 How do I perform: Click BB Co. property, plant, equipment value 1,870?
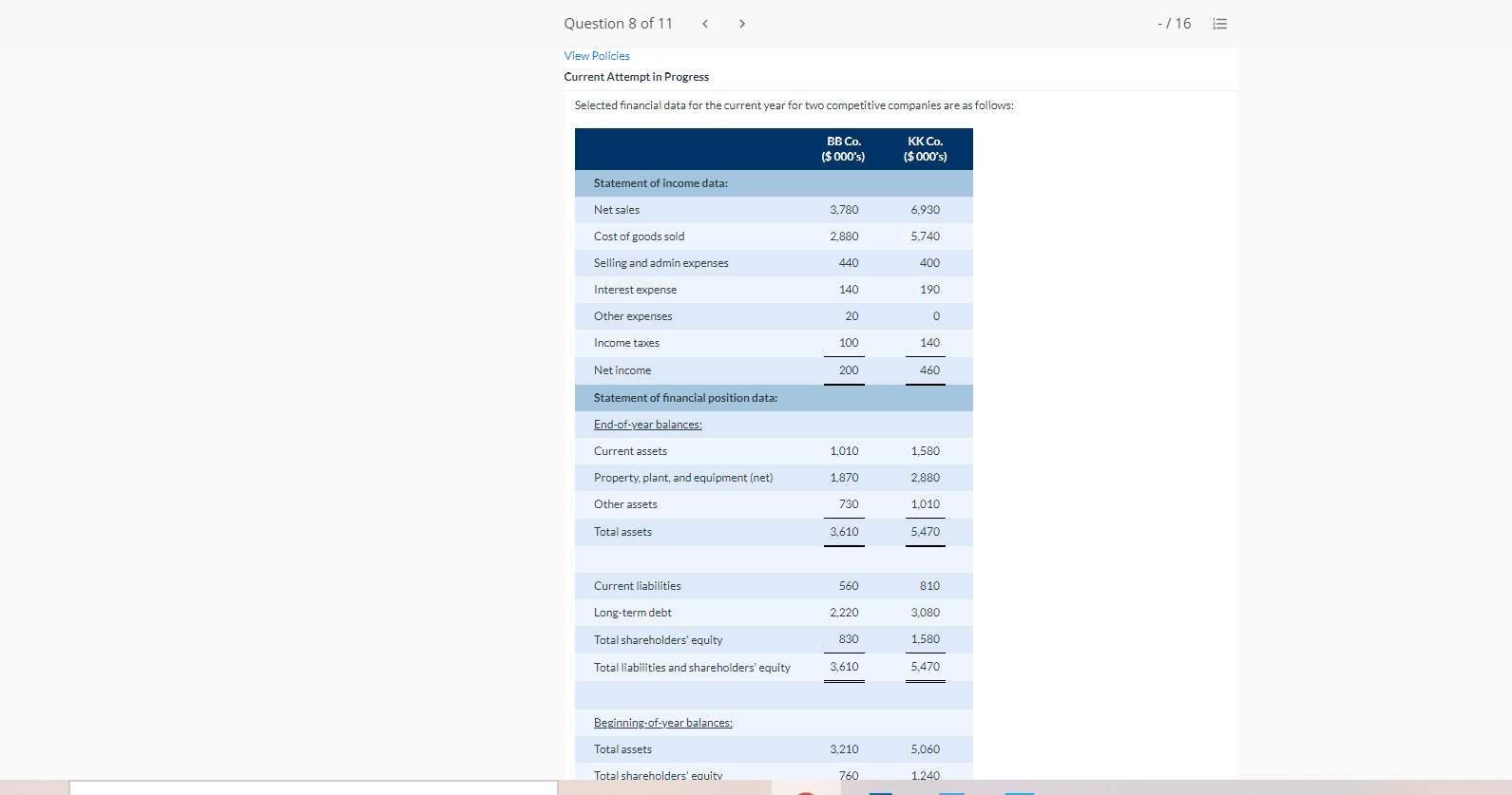point(844,478)
